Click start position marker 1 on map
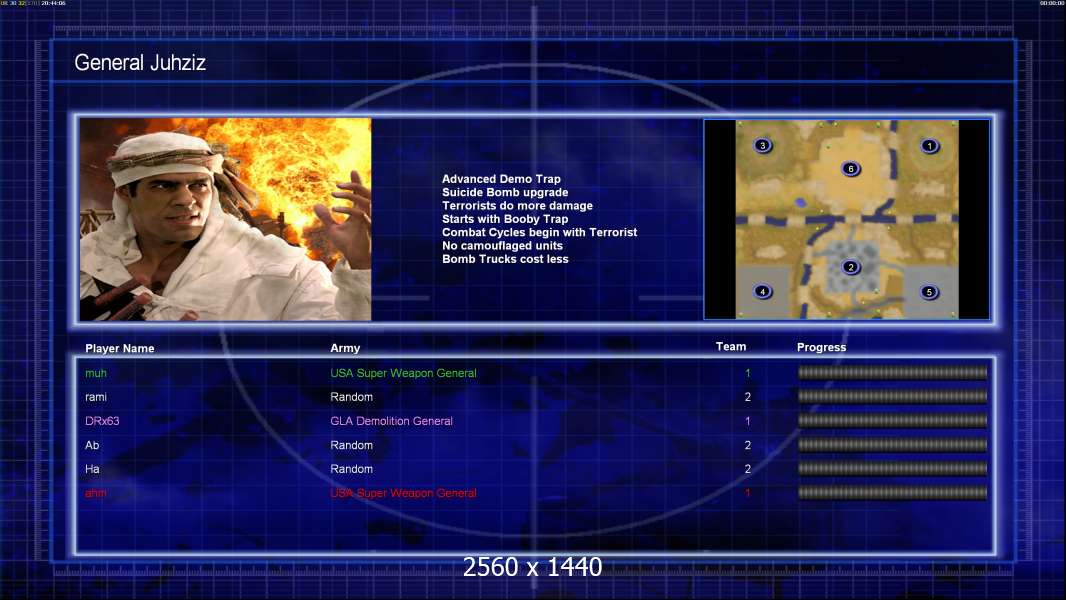This screenshot has height=600, width=1066. click(x=929, y=146)
